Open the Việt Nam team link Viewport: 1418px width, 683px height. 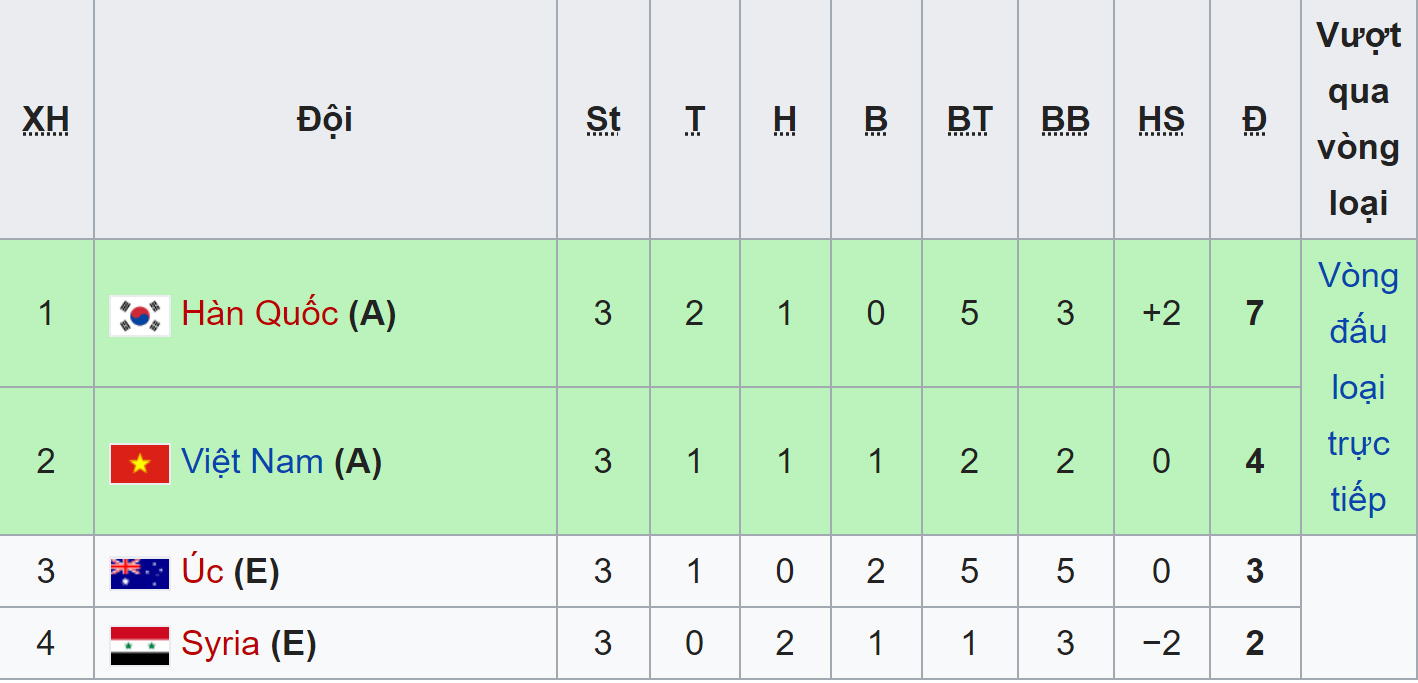[252, 462]
